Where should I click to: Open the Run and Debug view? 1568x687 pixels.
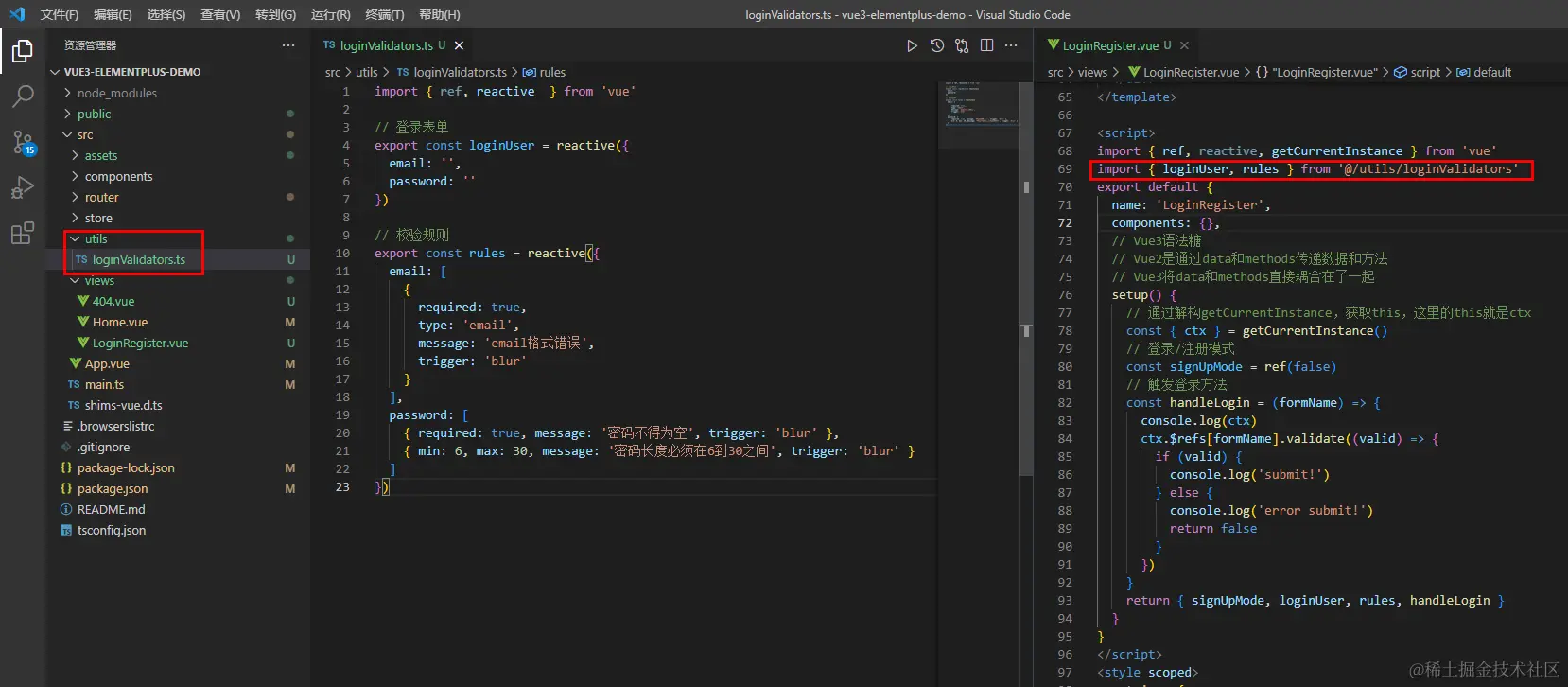tap(23, 187)
